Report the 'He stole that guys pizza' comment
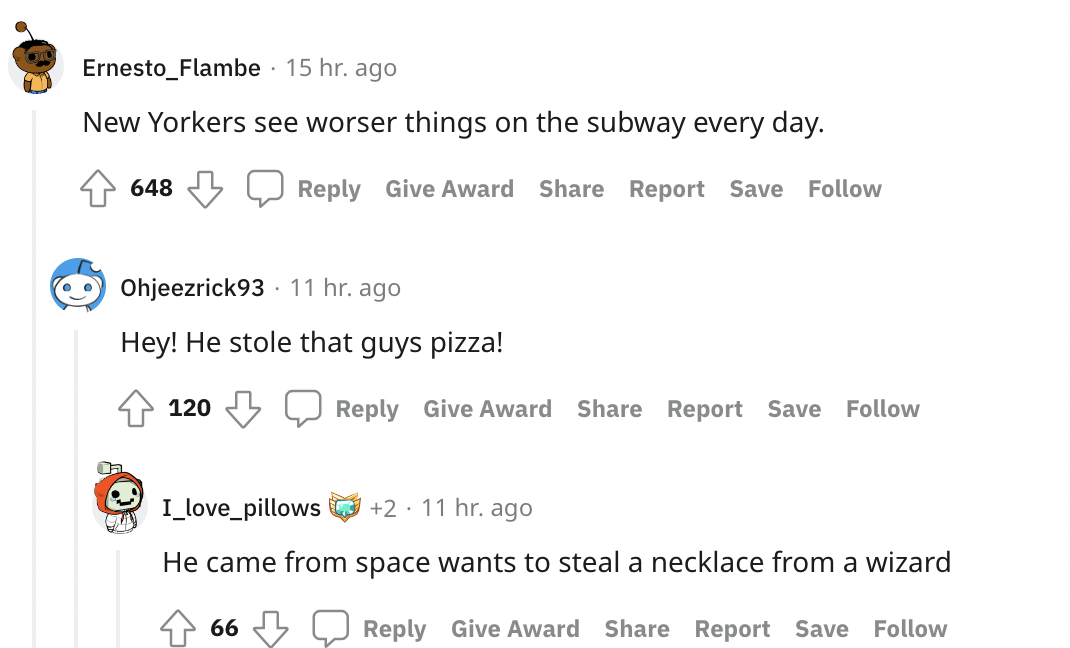1070x648 pixels. point(705,409)
